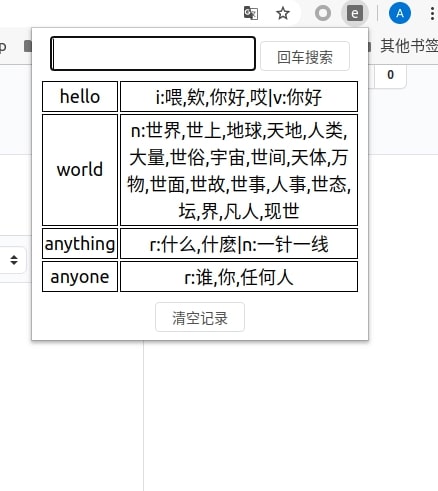
Task: Open the 'e' dictionary extension icon
Action: (x=354, y=14)
